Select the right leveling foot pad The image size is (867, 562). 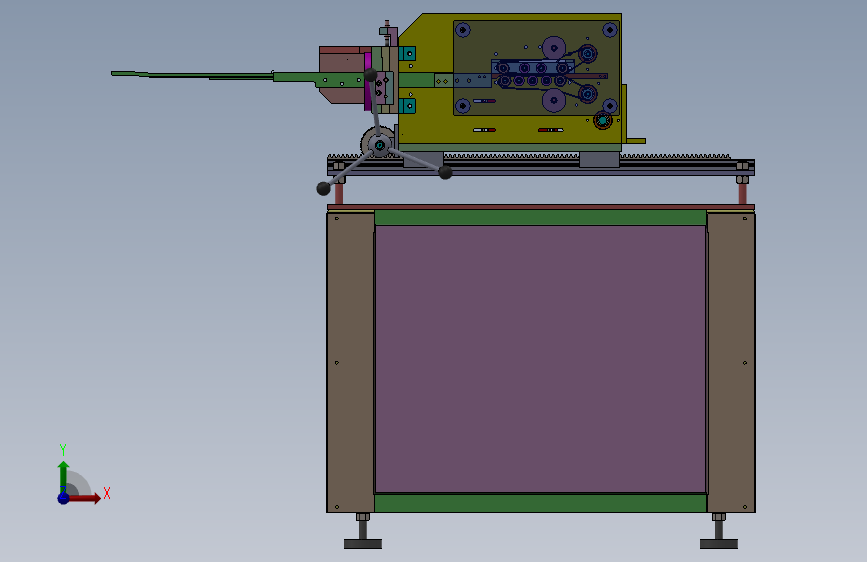point(719,544)
